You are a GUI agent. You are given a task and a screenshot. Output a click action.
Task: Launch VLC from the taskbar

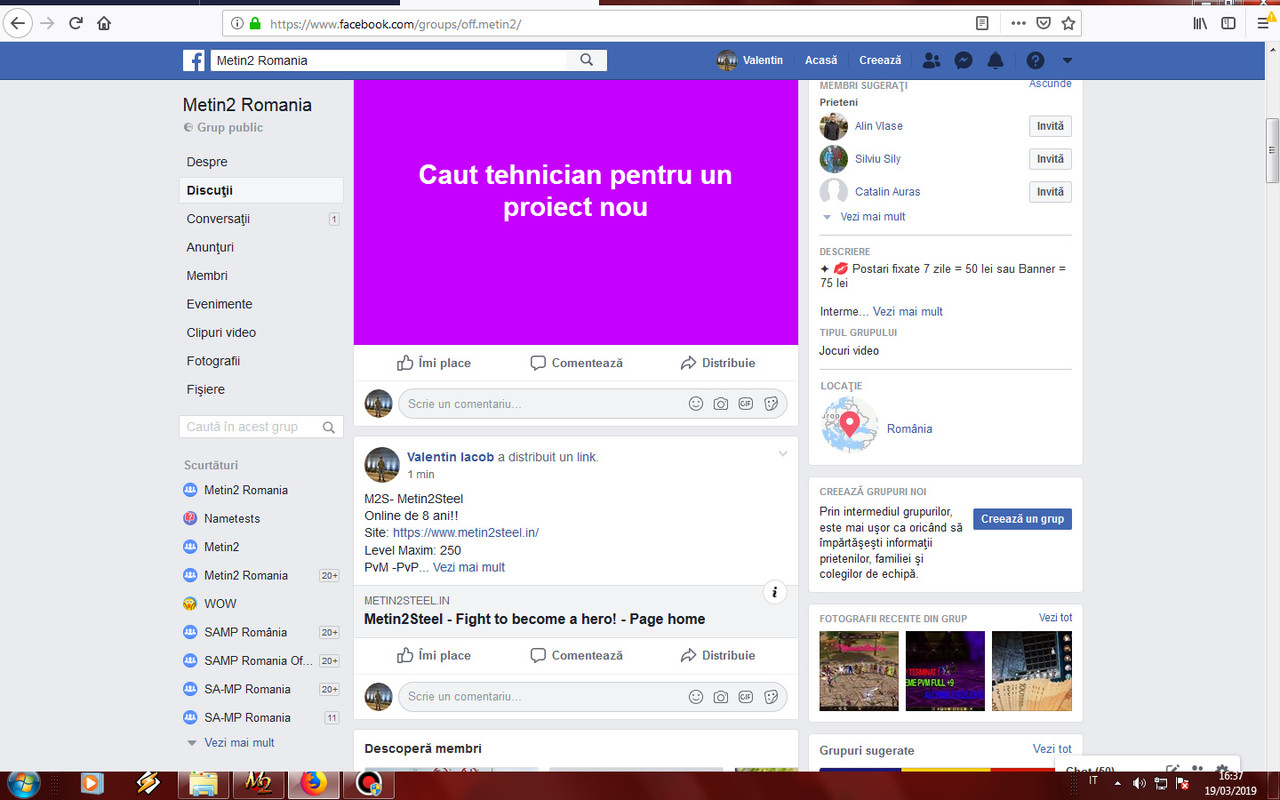(92, 784)
